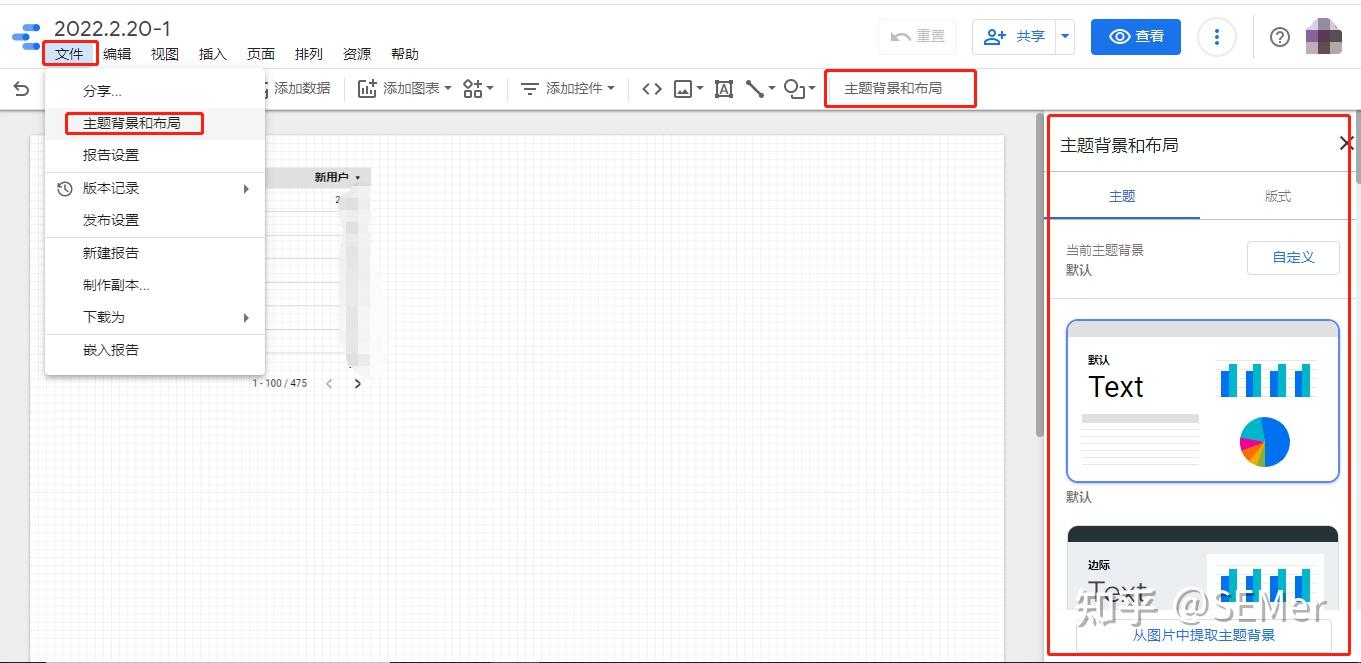1361x663 pixels.
Task: Click 从图片中提取主题背景 link
Action: coord(1201,634)
